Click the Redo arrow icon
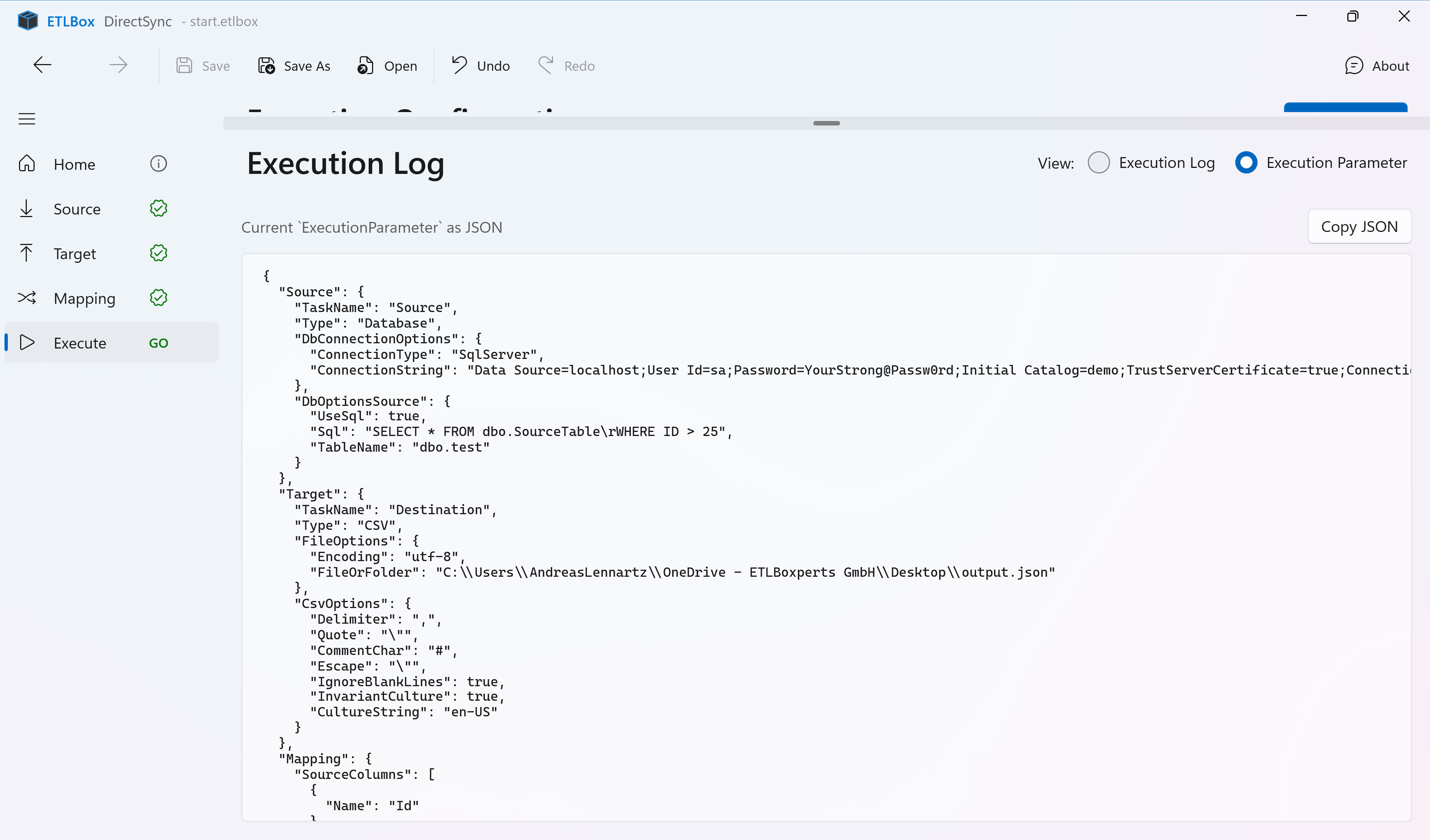This screenshot has width=1430, height=840. pos(545,65)
